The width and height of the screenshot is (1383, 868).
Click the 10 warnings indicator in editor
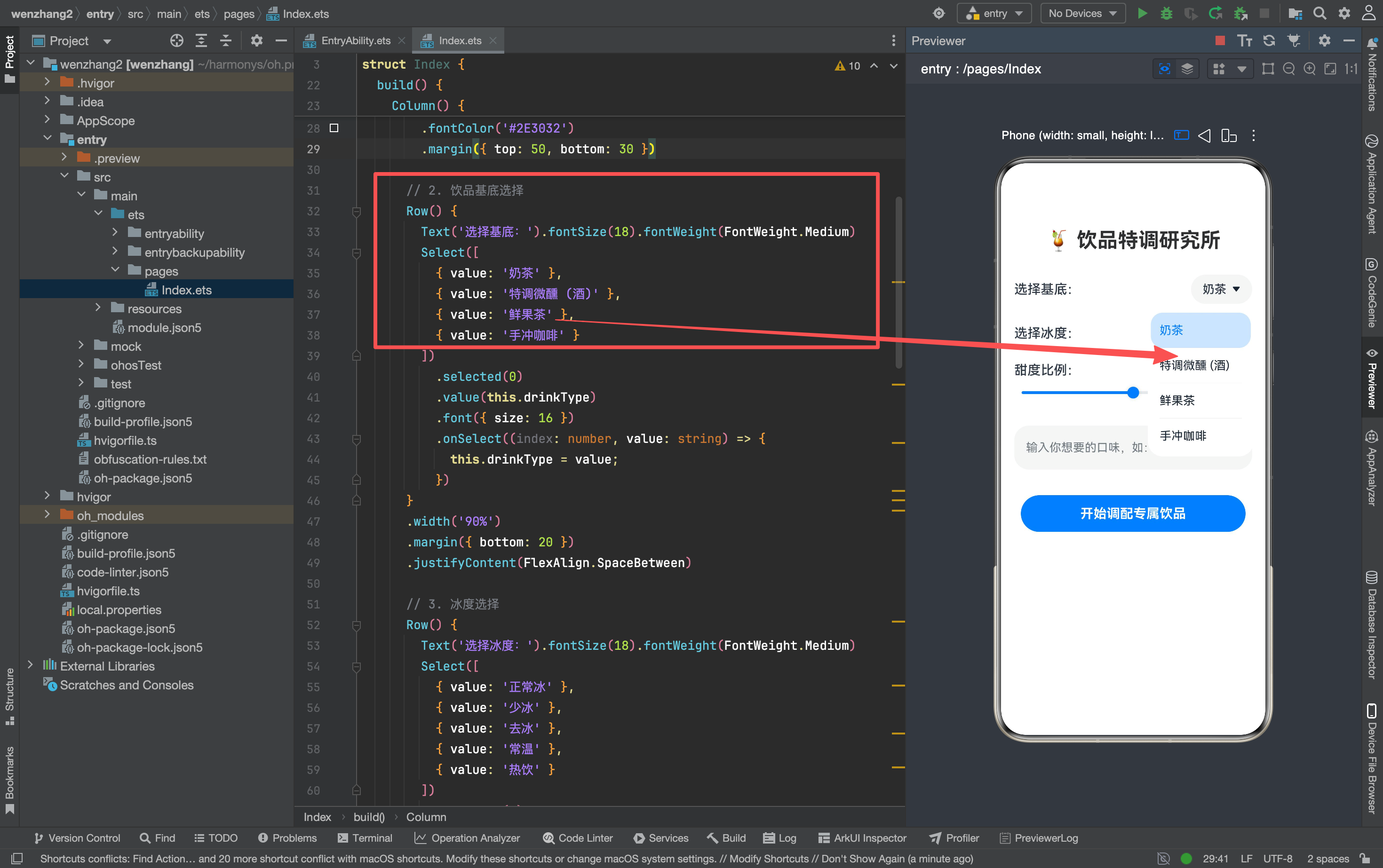[848, 66]
